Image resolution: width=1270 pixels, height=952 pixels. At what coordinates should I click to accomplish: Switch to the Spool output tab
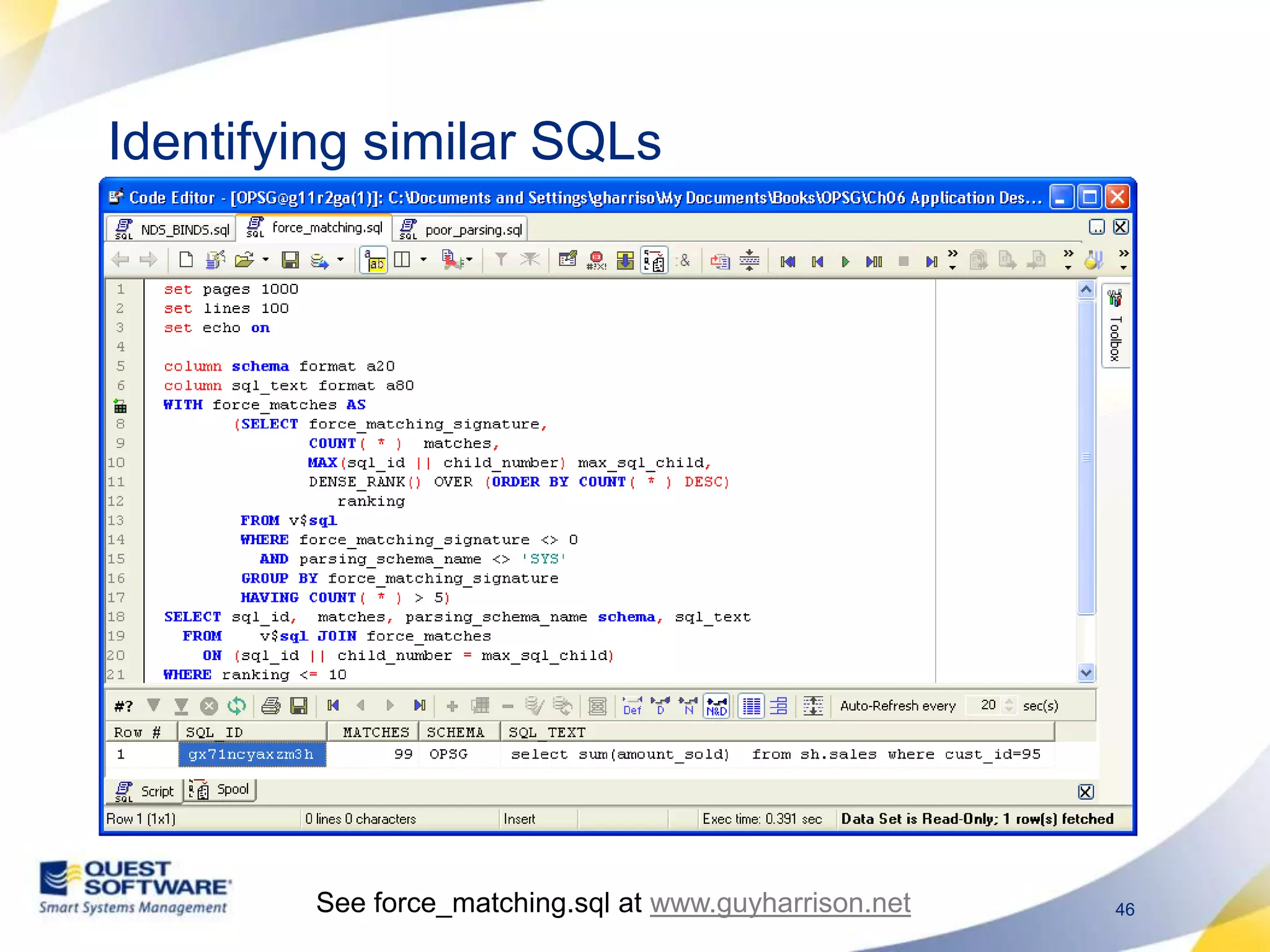click(219, 790)
